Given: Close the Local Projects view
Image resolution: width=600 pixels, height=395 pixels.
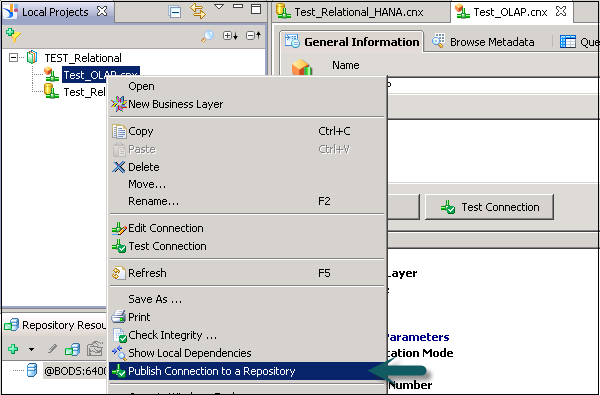Looking at the screenshot, I should [102, 11].
